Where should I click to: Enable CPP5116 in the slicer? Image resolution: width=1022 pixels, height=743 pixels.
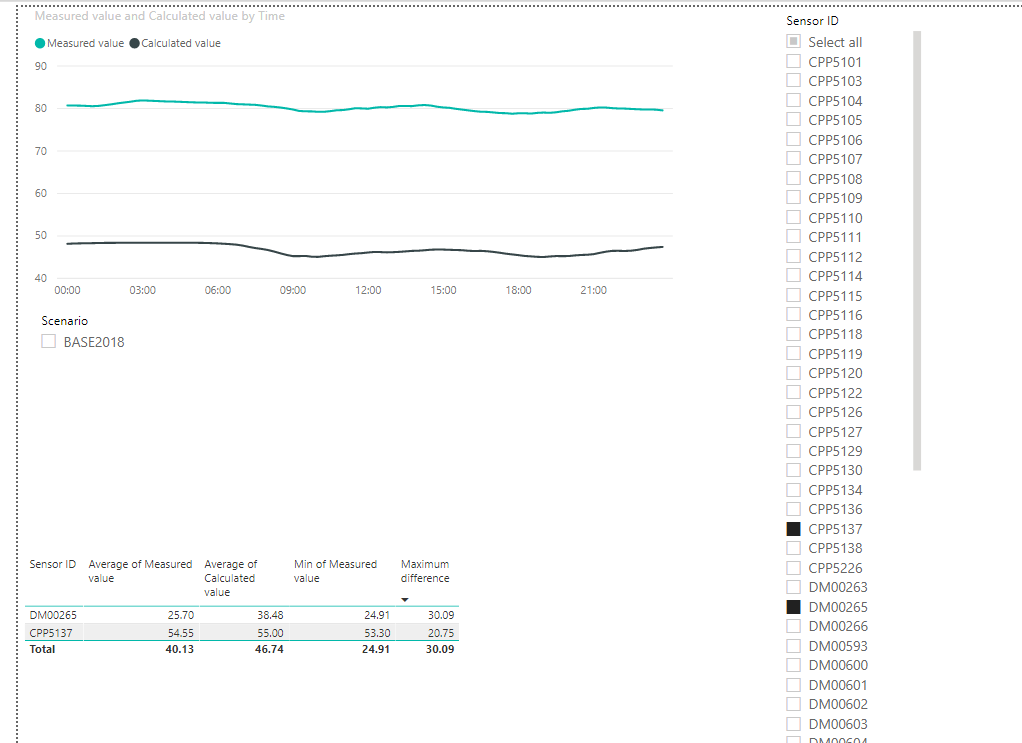point(793,314)
